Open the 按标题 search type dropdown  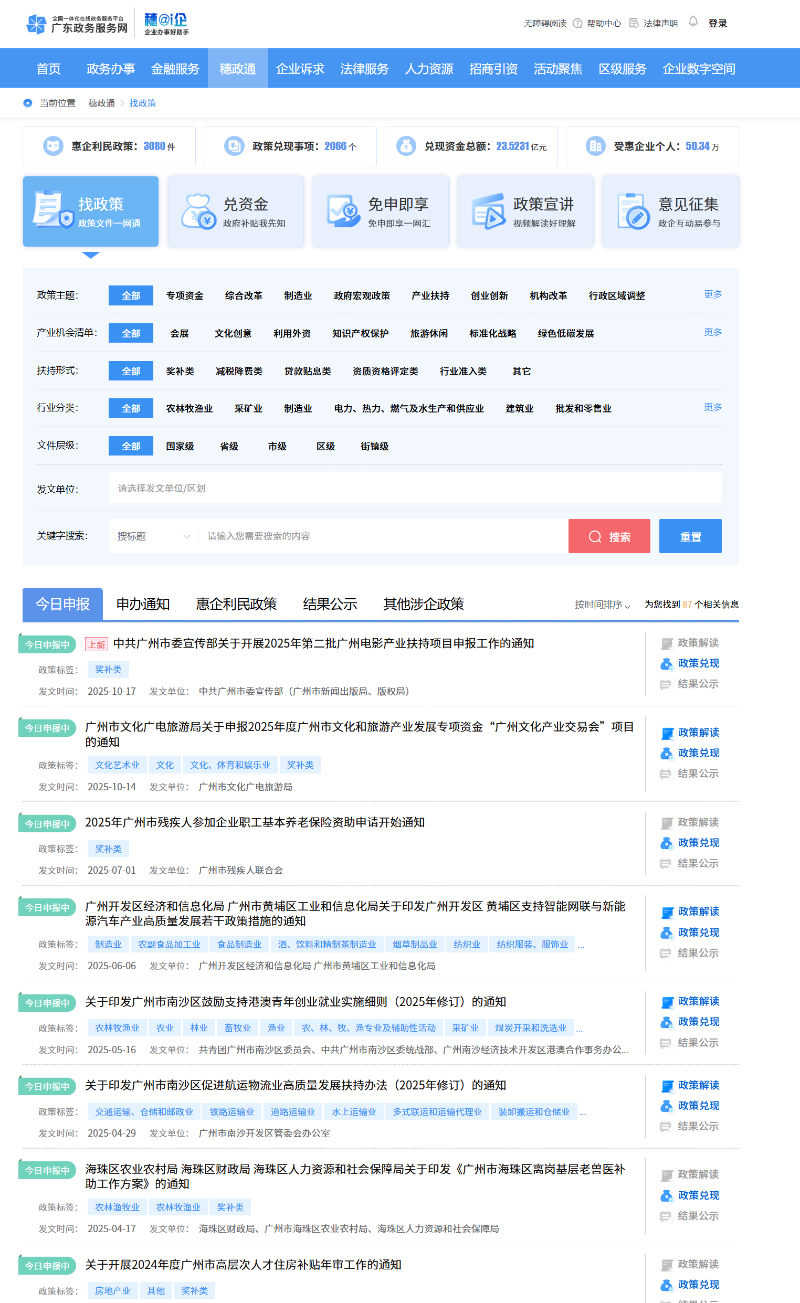[153, 536]
